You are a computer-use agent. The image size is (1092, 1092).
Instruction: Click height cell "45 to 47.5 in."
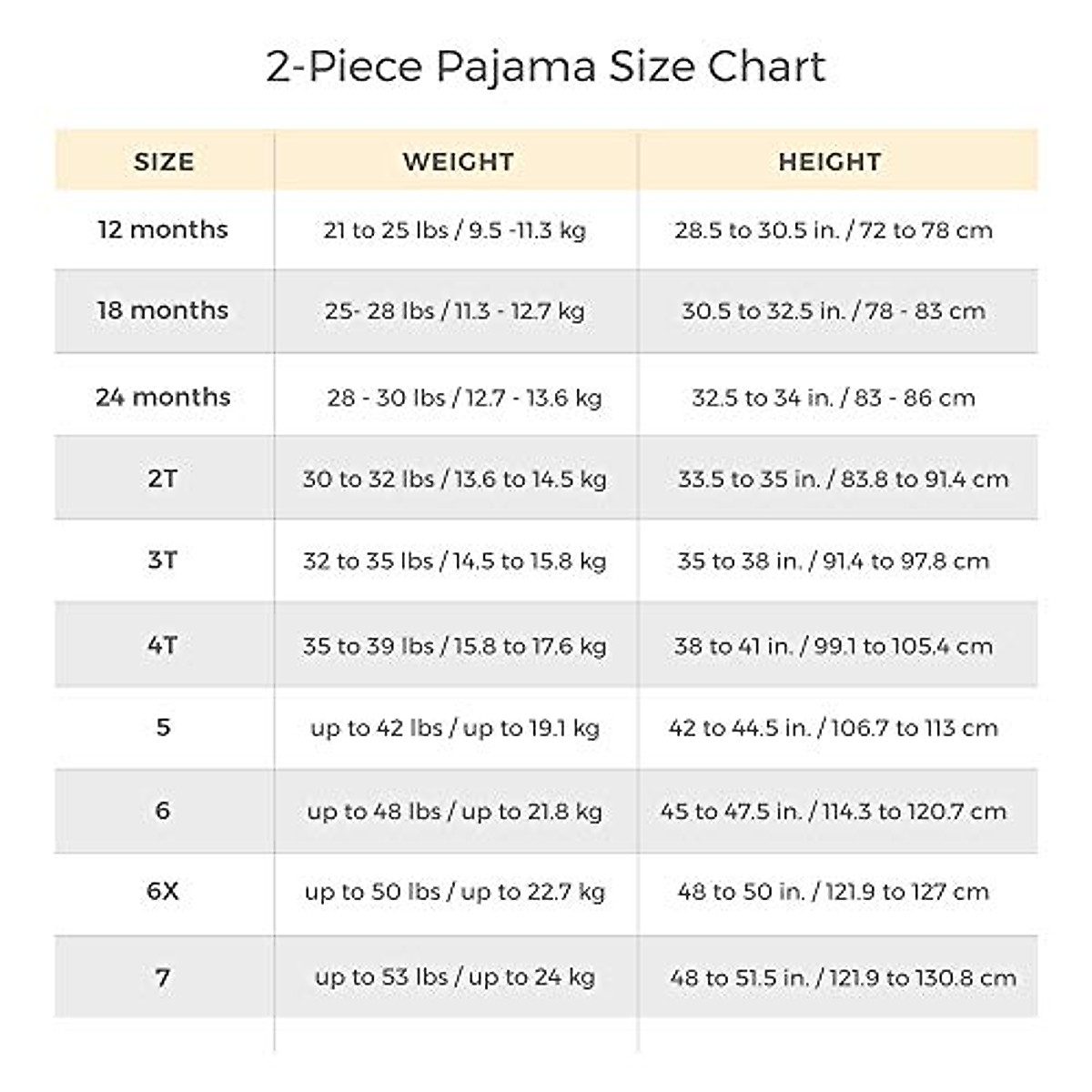click(x=833, y=812)
